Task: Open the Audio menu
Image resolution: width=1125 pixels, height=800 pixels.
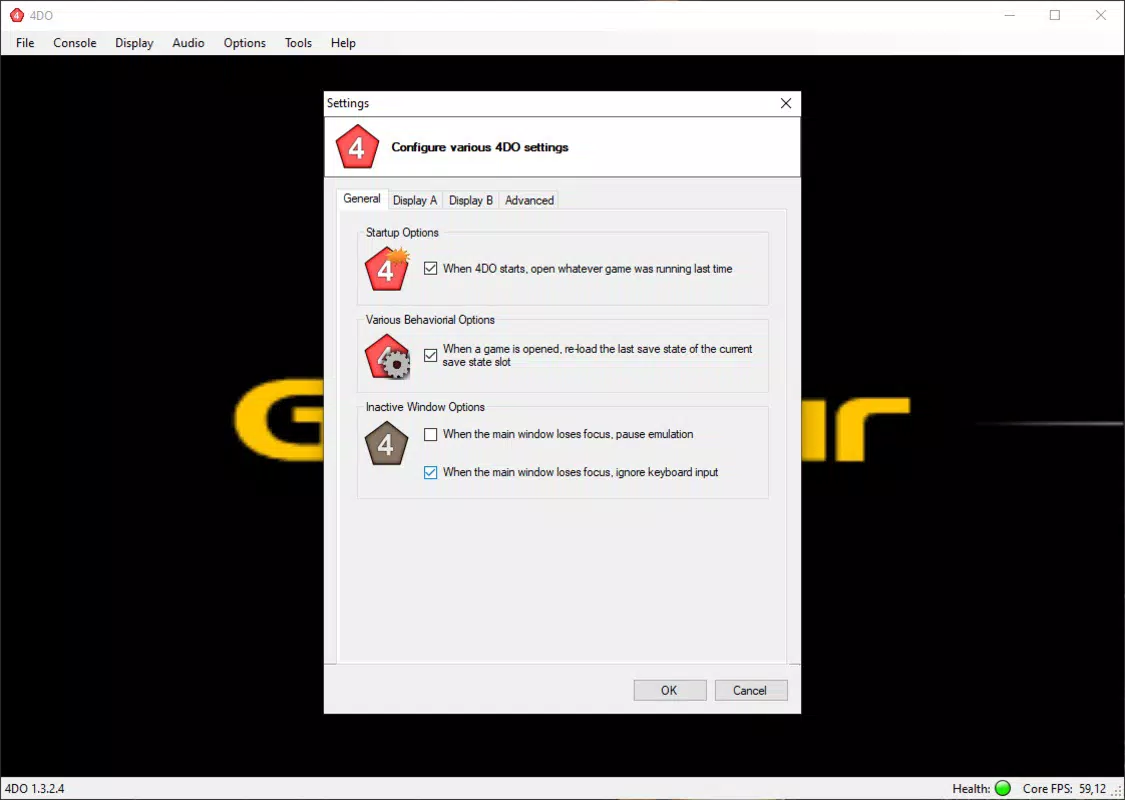Action: coord(188,43)
